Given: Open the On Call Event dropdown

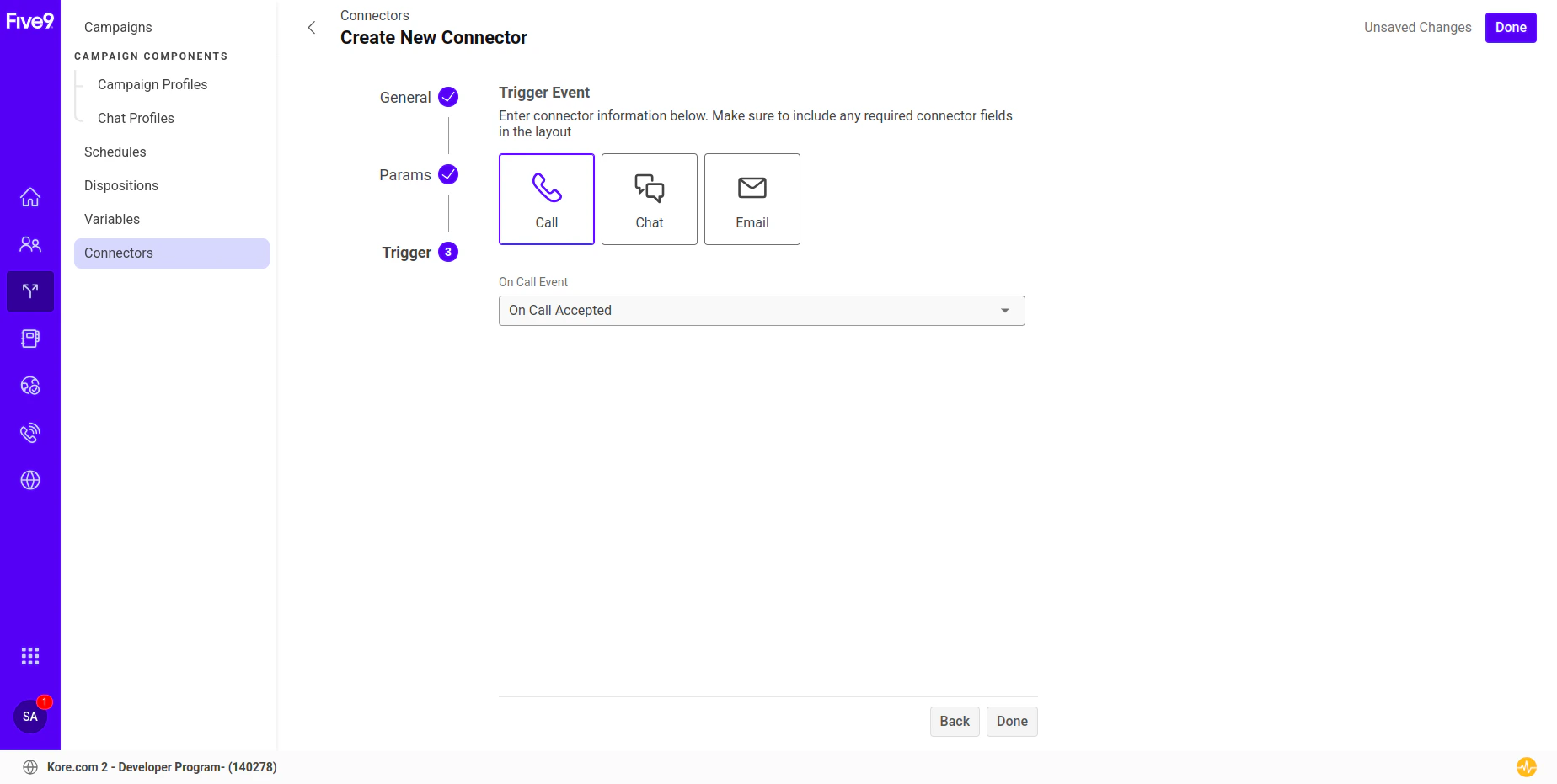Looking at the screenshot, I should (761, 310).
